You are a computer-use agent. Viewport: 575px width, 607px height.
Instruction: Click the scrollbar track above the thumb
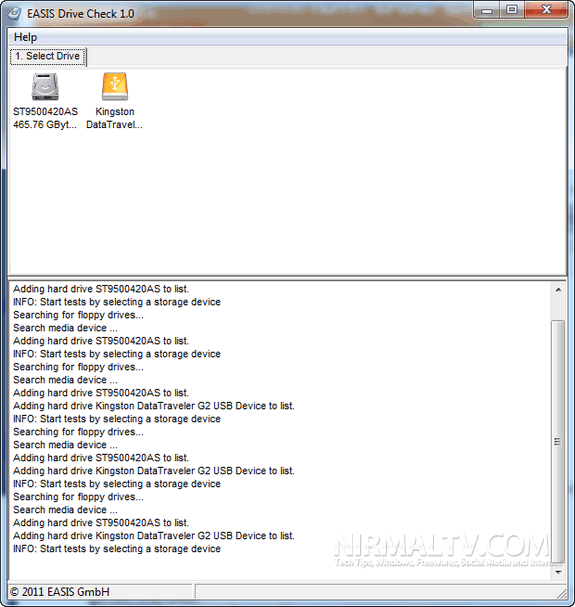pos(558,308)
